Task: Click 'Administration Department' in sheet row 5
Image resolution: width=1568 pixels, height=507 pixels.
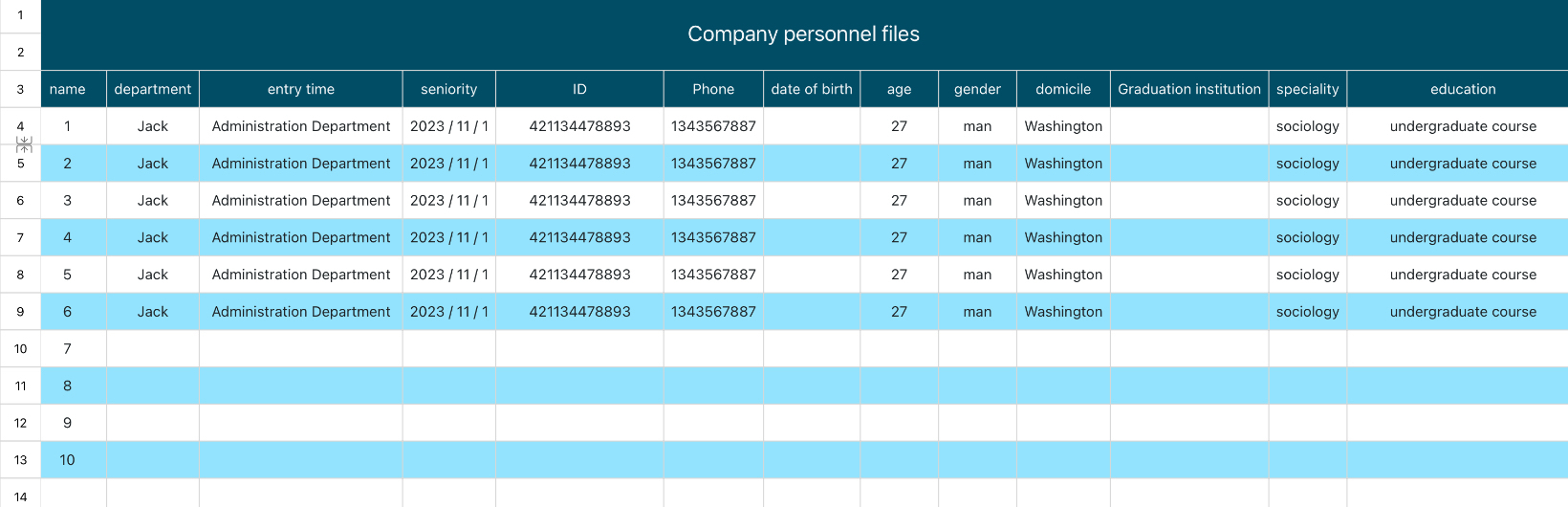Action: click(301, 164)
